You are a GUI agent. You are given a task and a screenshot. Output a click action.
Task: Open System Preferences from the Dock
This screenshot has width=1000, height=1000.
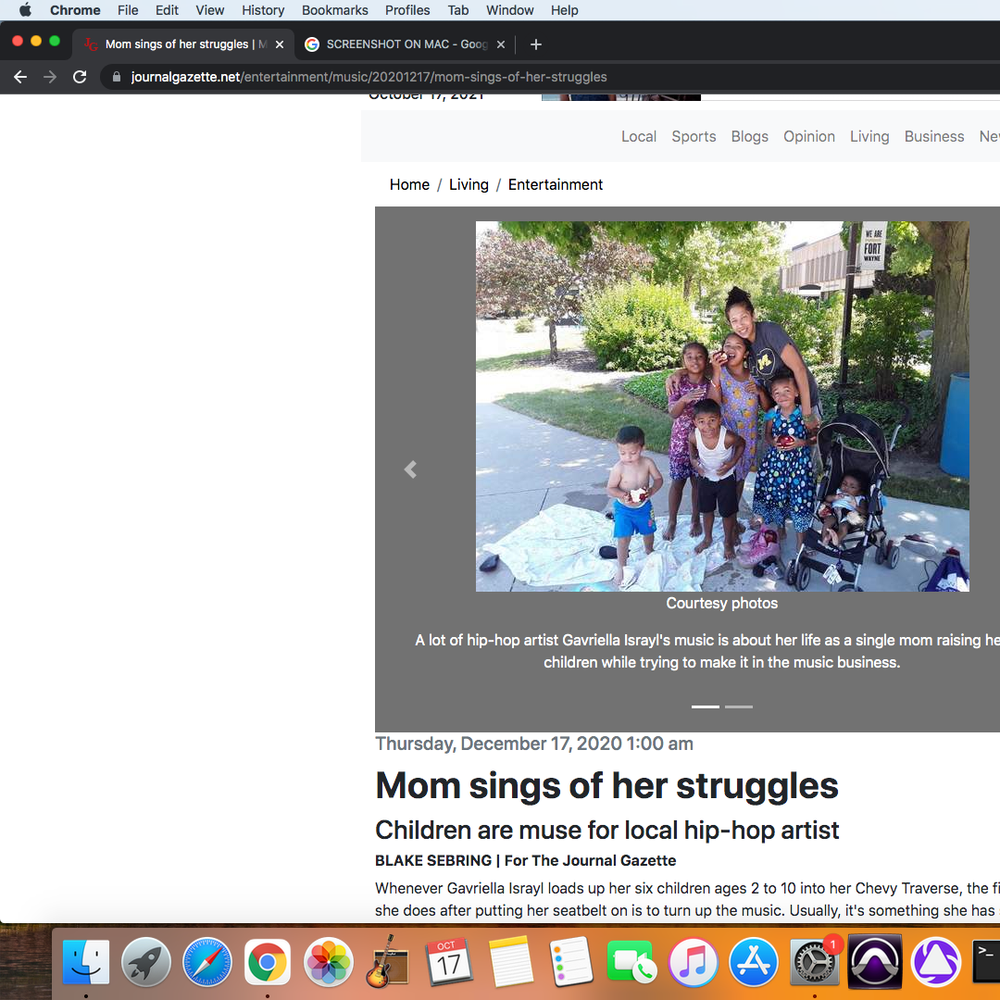(x=814, y=962)
